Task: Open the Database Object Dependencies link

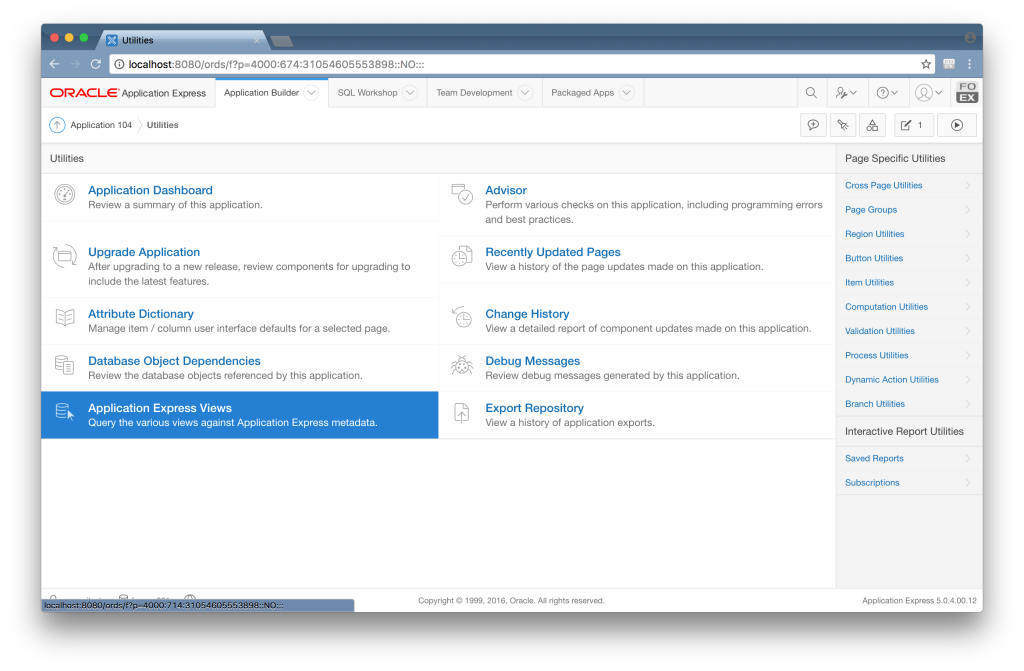Action: 174,361
